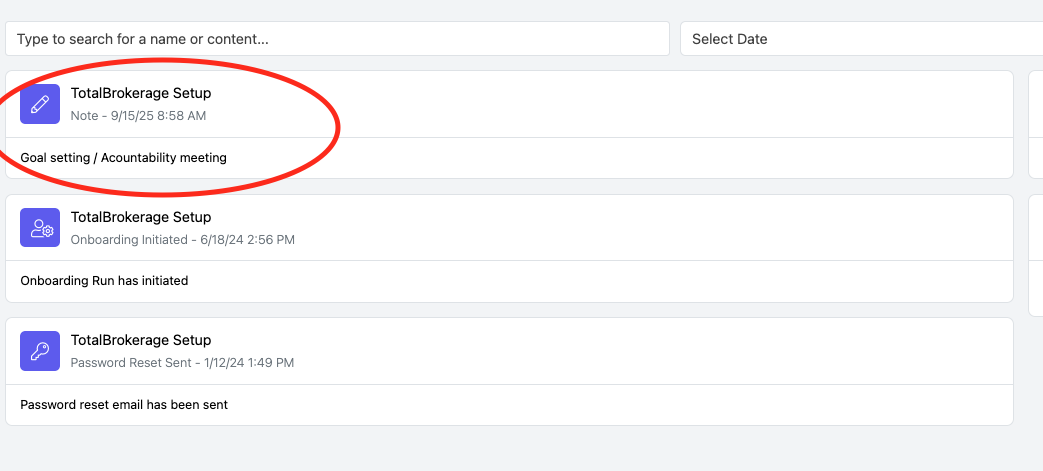1043x471 pixels.
Task: Click blank background below the Password Reset card
Action: tap(510, 449)
